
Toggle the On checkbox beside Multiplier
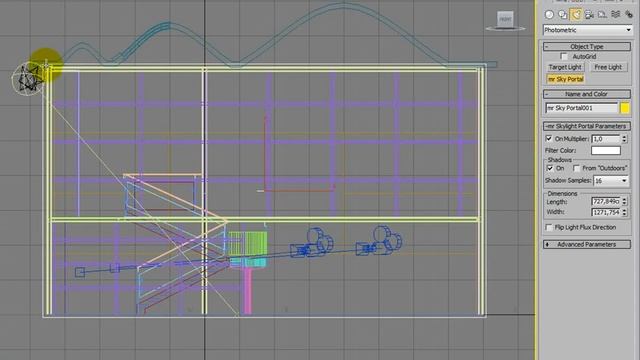[x=549, y=139]
